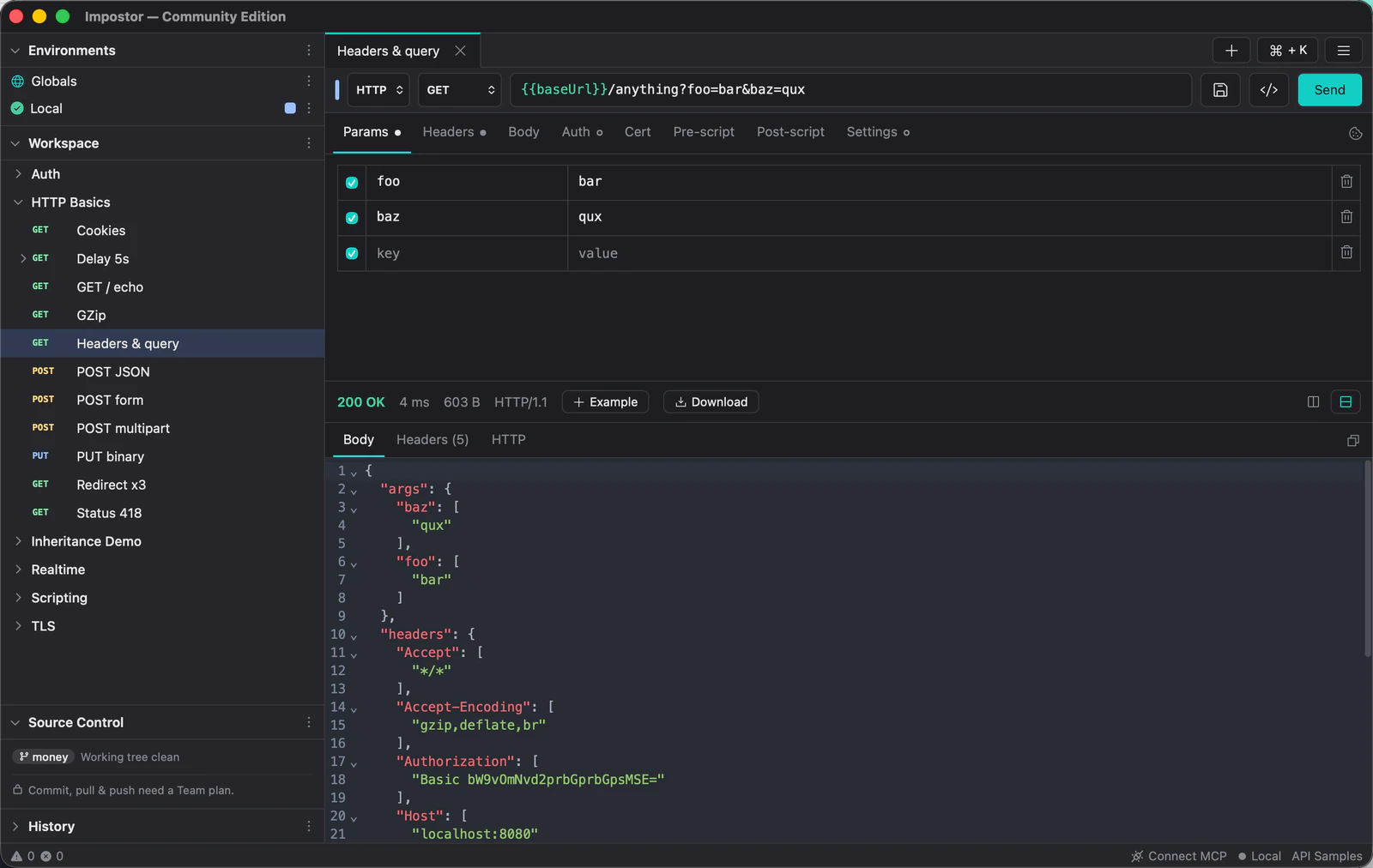This screenshot has width=1373, height=868.
Task: Delete the baz parameter row
Action: tap(1346, 217)
